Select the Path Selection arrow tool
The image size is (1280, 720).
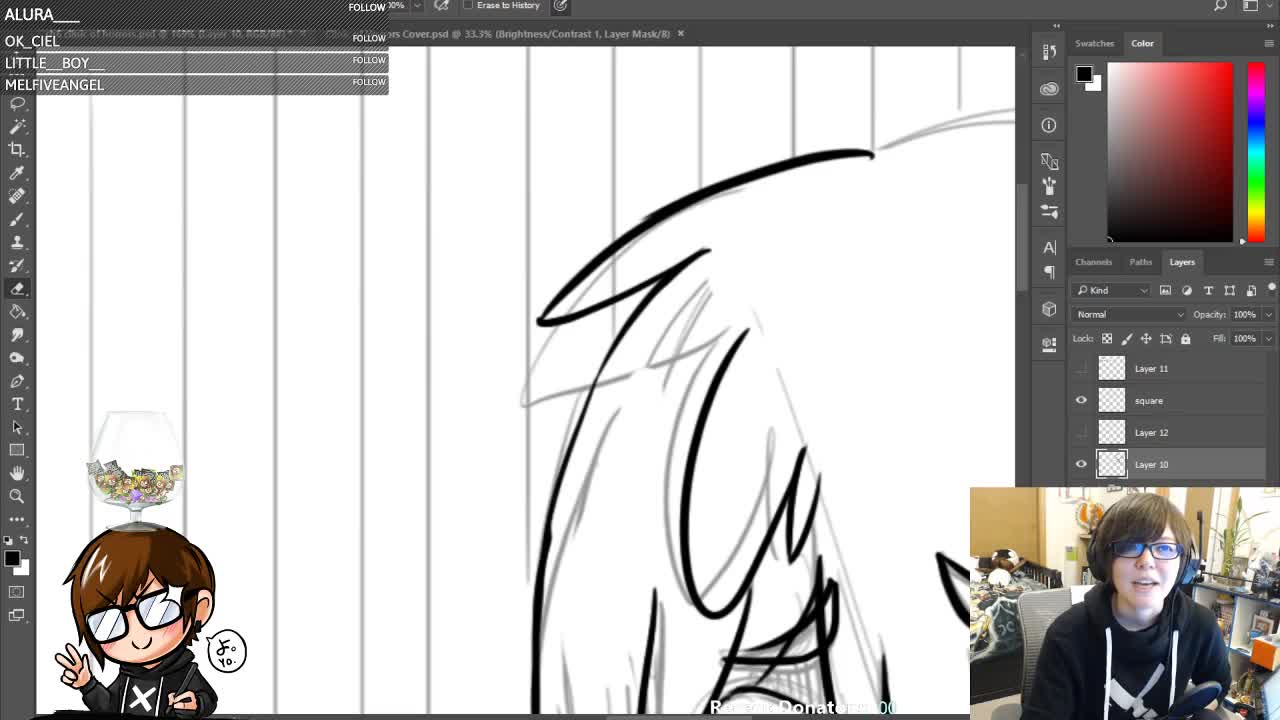(x=17, y=427)
